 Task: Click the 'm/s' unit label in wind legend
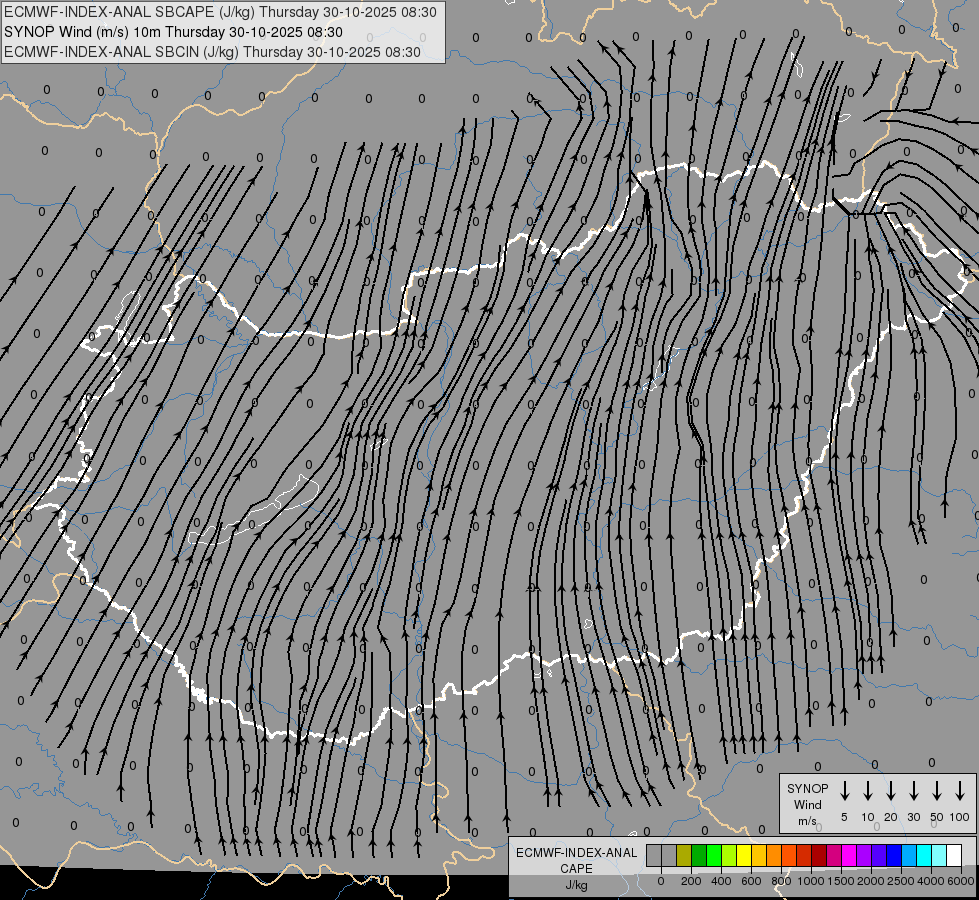pos(807,821)
